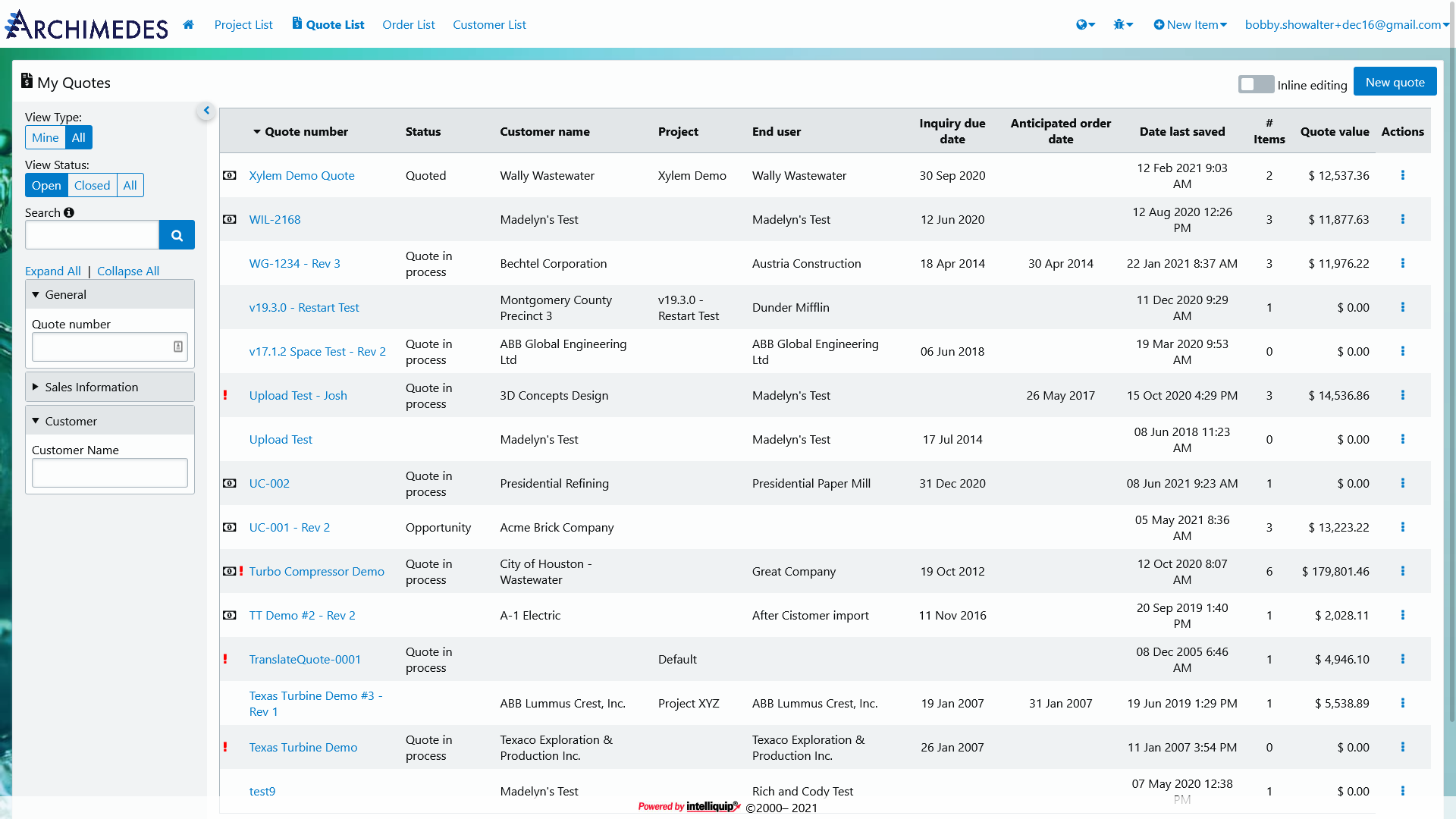
Task: Open the Texas Turbine Demo quote link
Action: (303, 747)
